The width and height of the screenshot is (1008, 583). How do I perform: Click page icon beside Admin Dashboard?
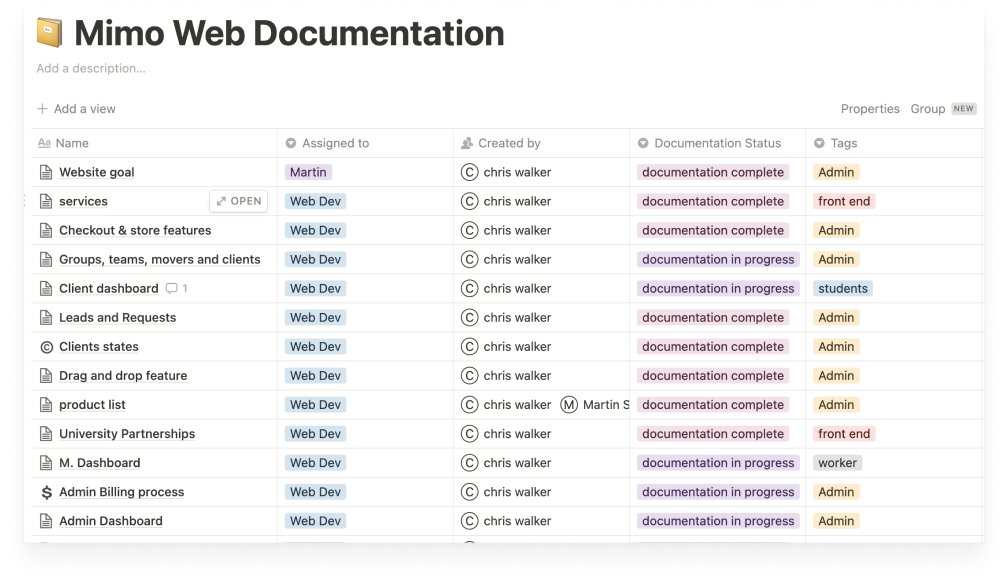tap(46, 521)
